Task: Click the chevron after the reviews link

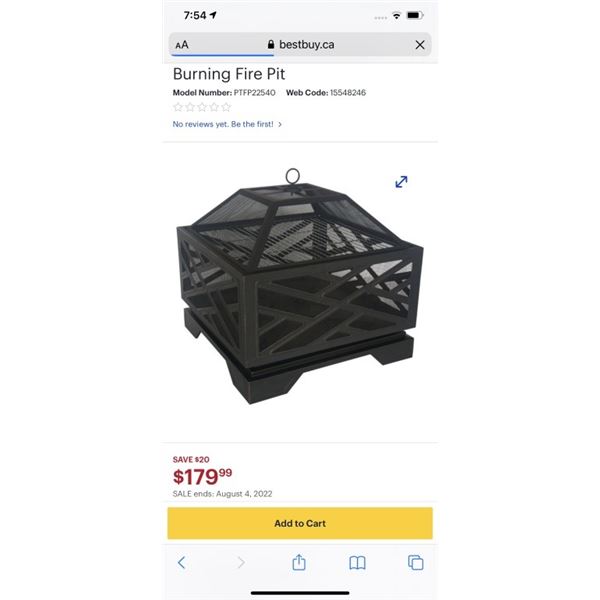Action: (280, 124)
